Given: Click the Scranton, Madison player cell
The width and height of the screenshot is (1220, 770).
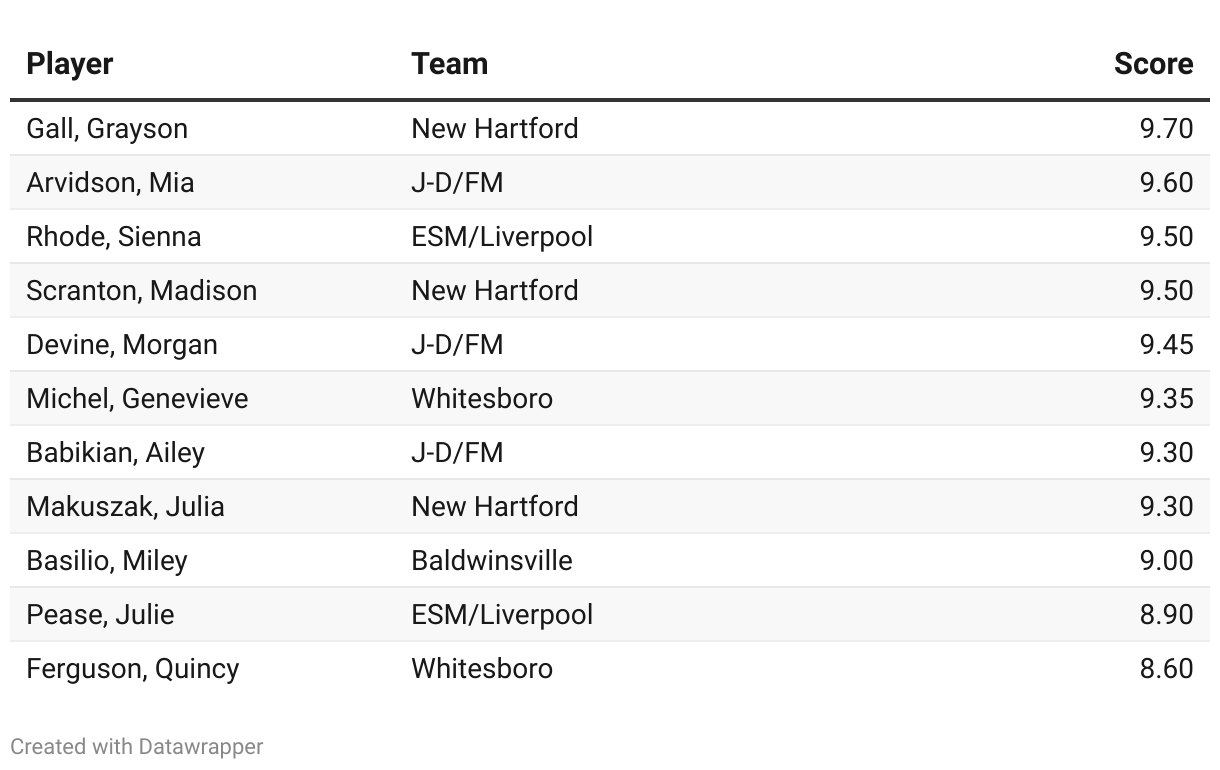Looking at the screenshot, I should click(142, 291).
